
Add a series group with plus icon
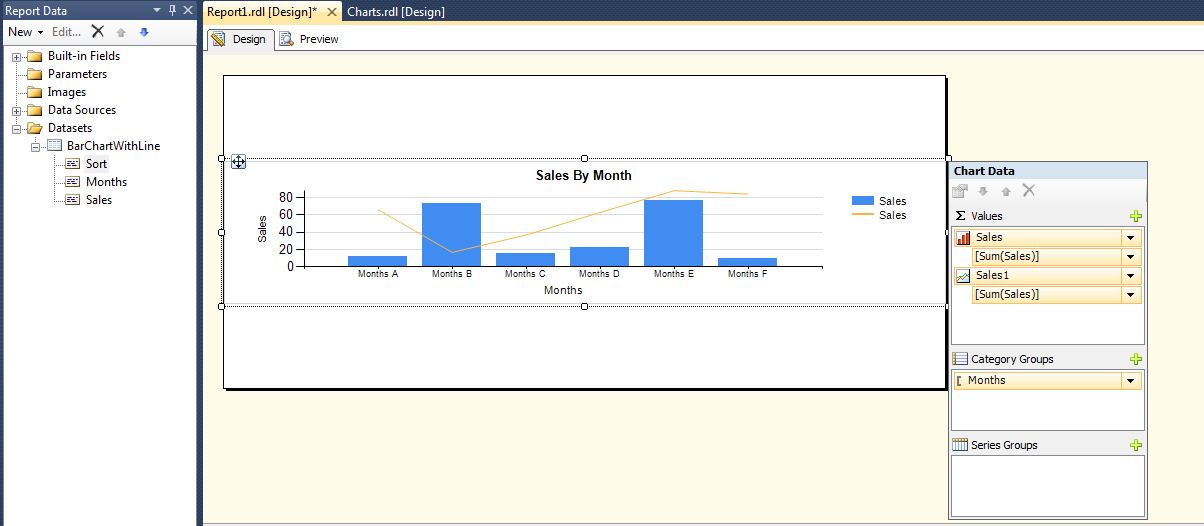coord(1135,445)
